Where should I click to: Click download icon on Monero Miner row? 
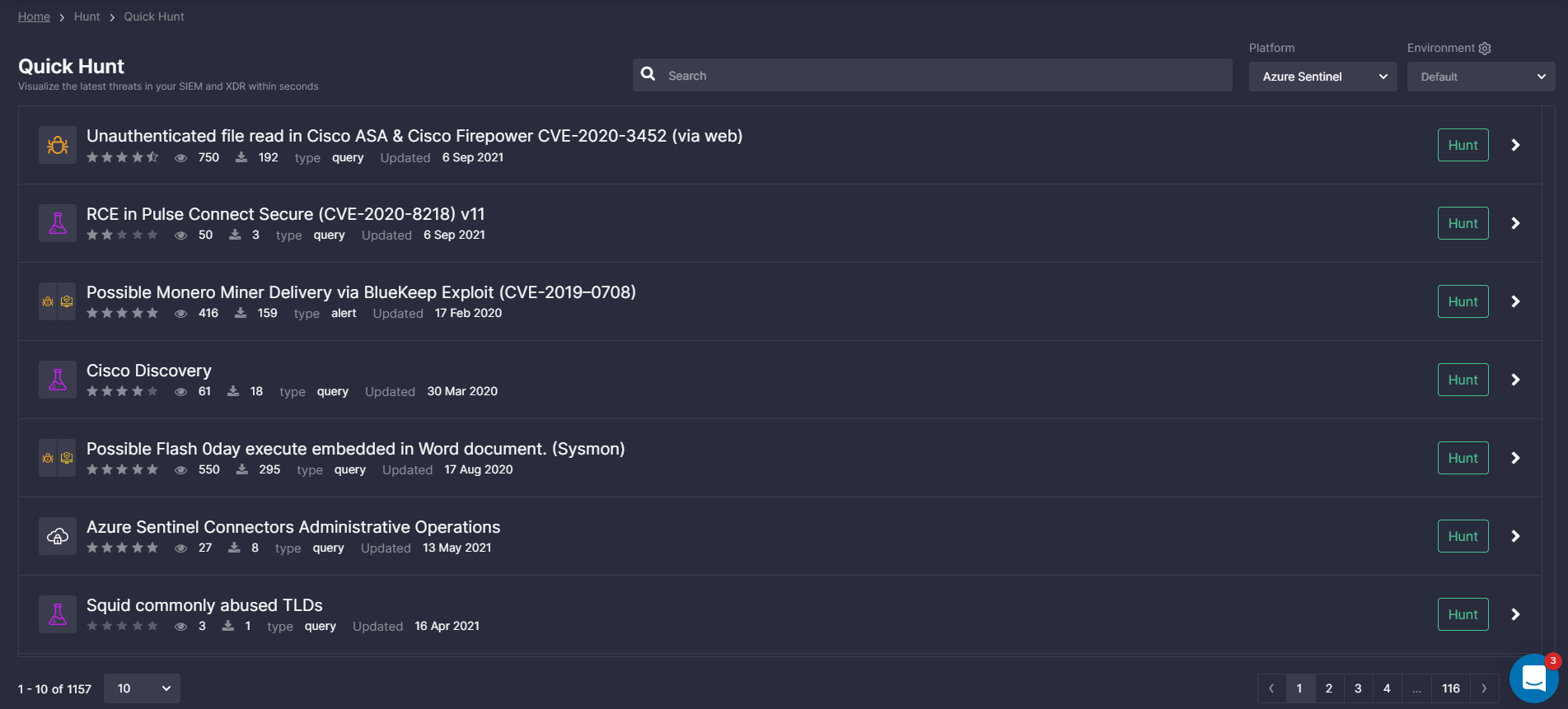tap(241, 313)
